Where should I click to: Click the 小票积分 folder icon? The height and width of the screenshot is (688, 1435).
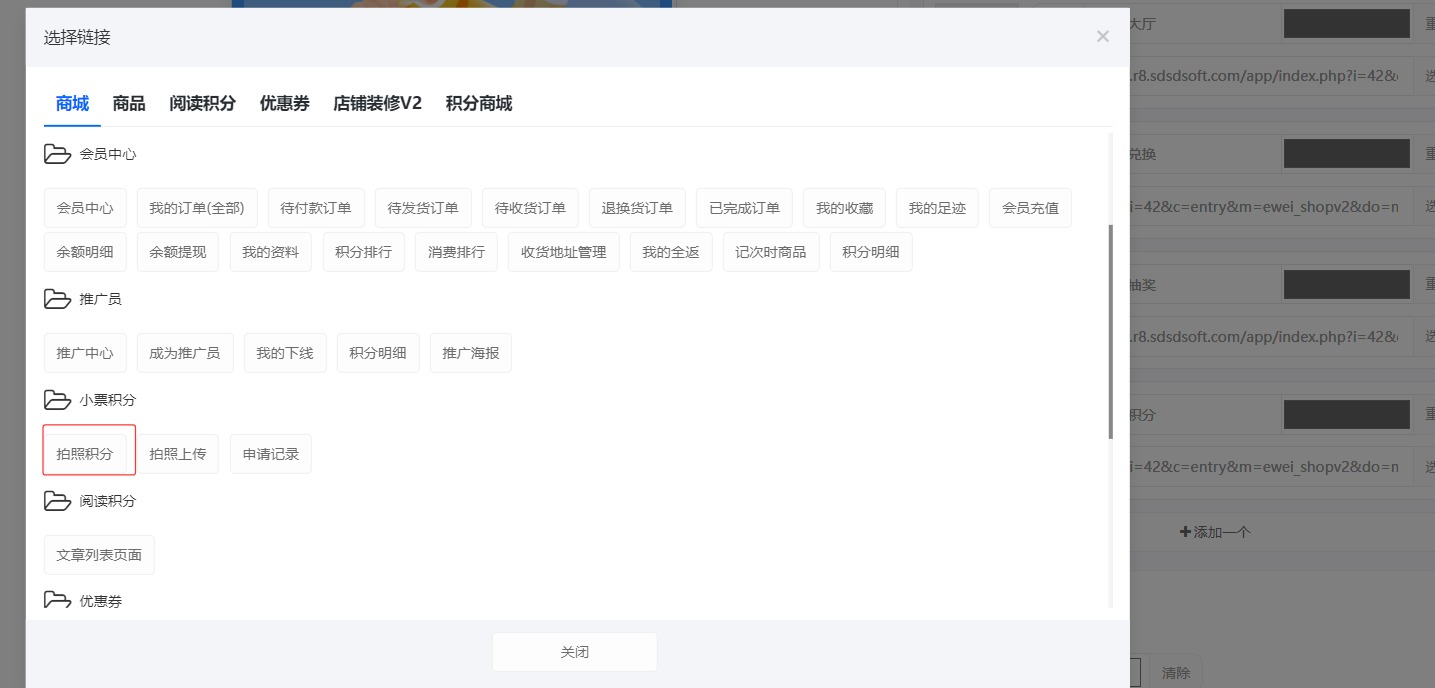tap(58, 400)
